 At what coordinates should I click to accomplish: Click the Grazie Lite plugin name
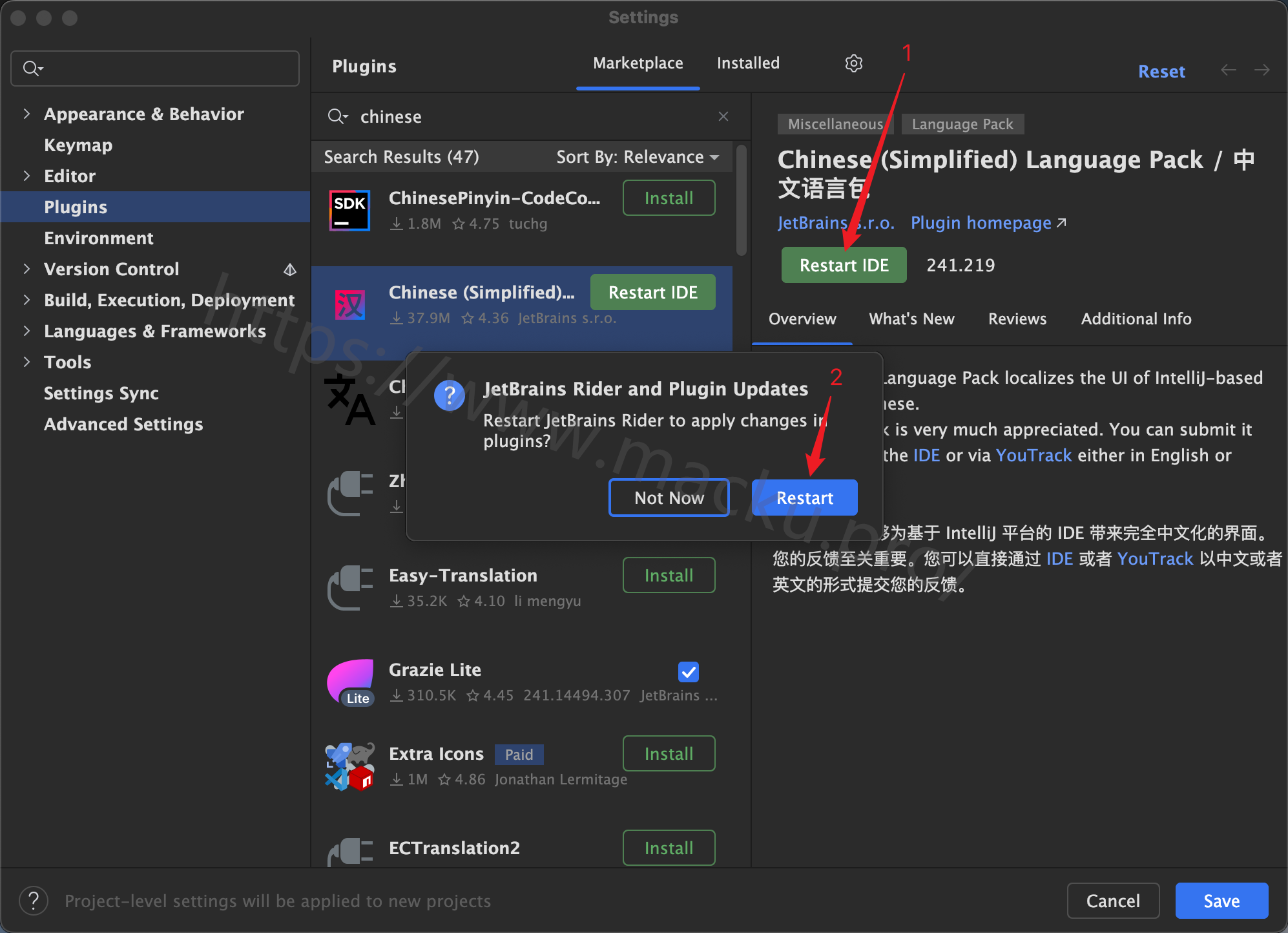[435, 670]
